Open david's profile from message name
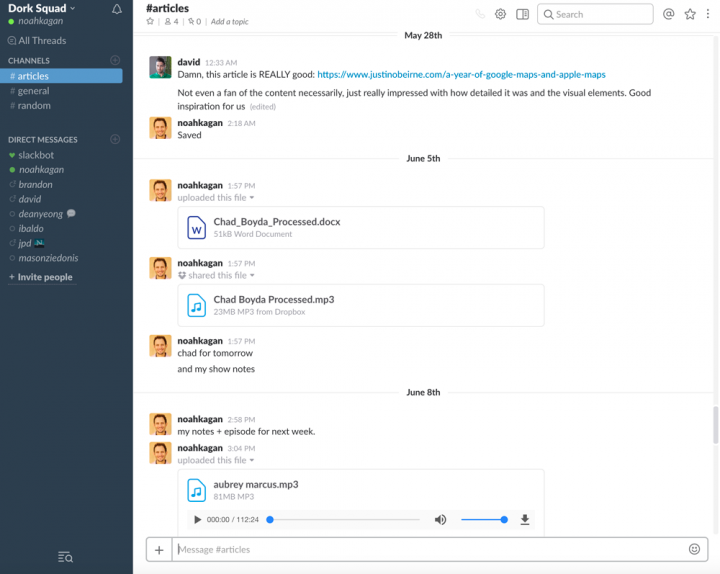Image resolution: width=720 pixels, height=574 pixels. coord(189,62)
